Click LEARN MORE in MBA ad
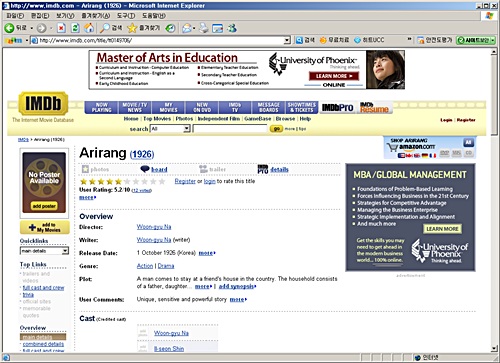The height and width of the screenshot is (363, 500). point(442,229)
